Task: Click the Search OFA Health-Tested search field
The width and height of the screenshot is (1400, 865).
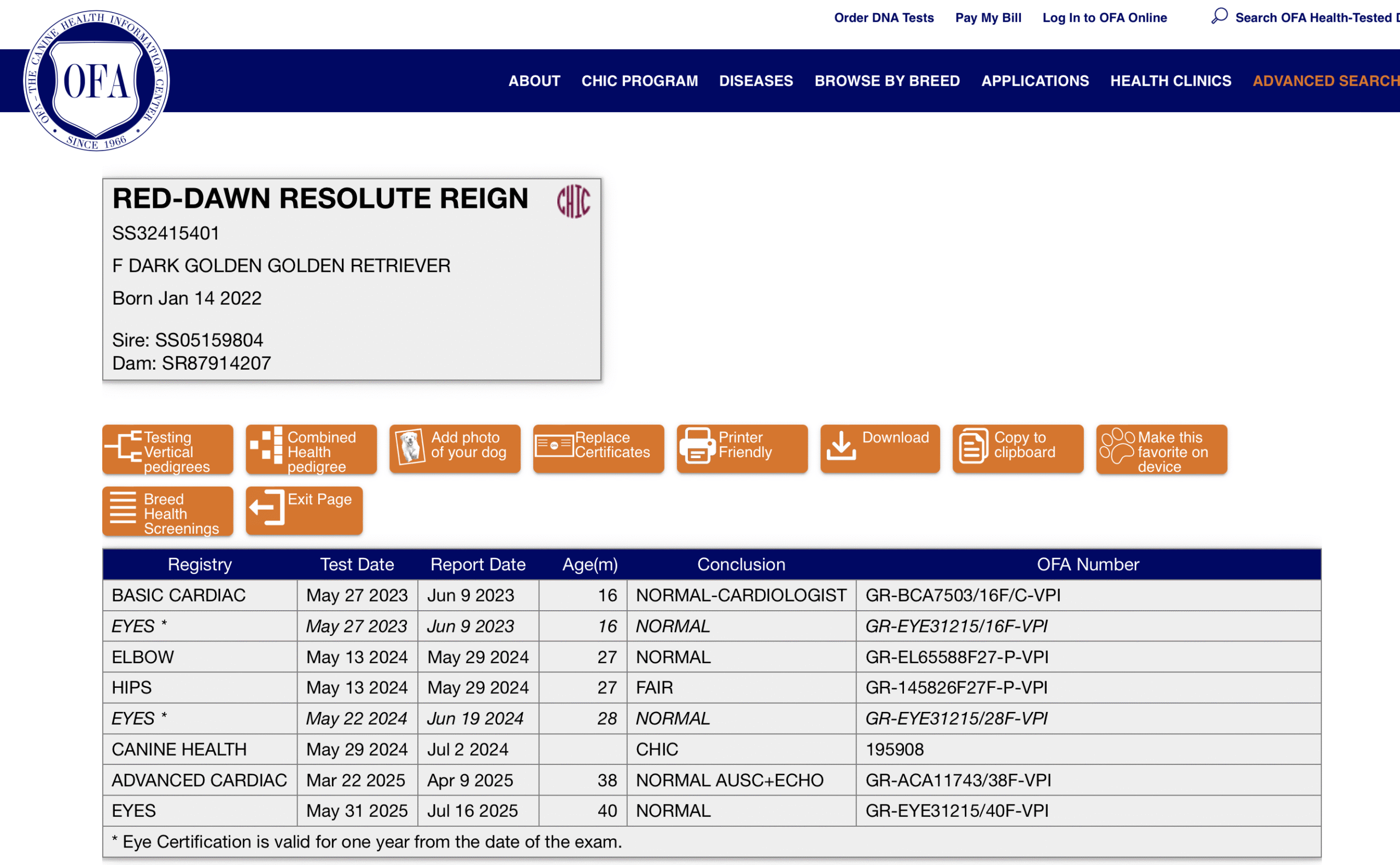Action: click(1316, 17)
